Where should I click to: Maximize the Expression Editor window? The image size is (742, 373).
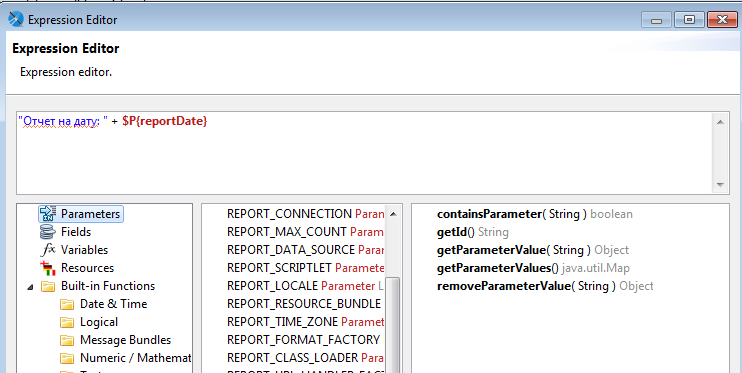click(689, 20)
